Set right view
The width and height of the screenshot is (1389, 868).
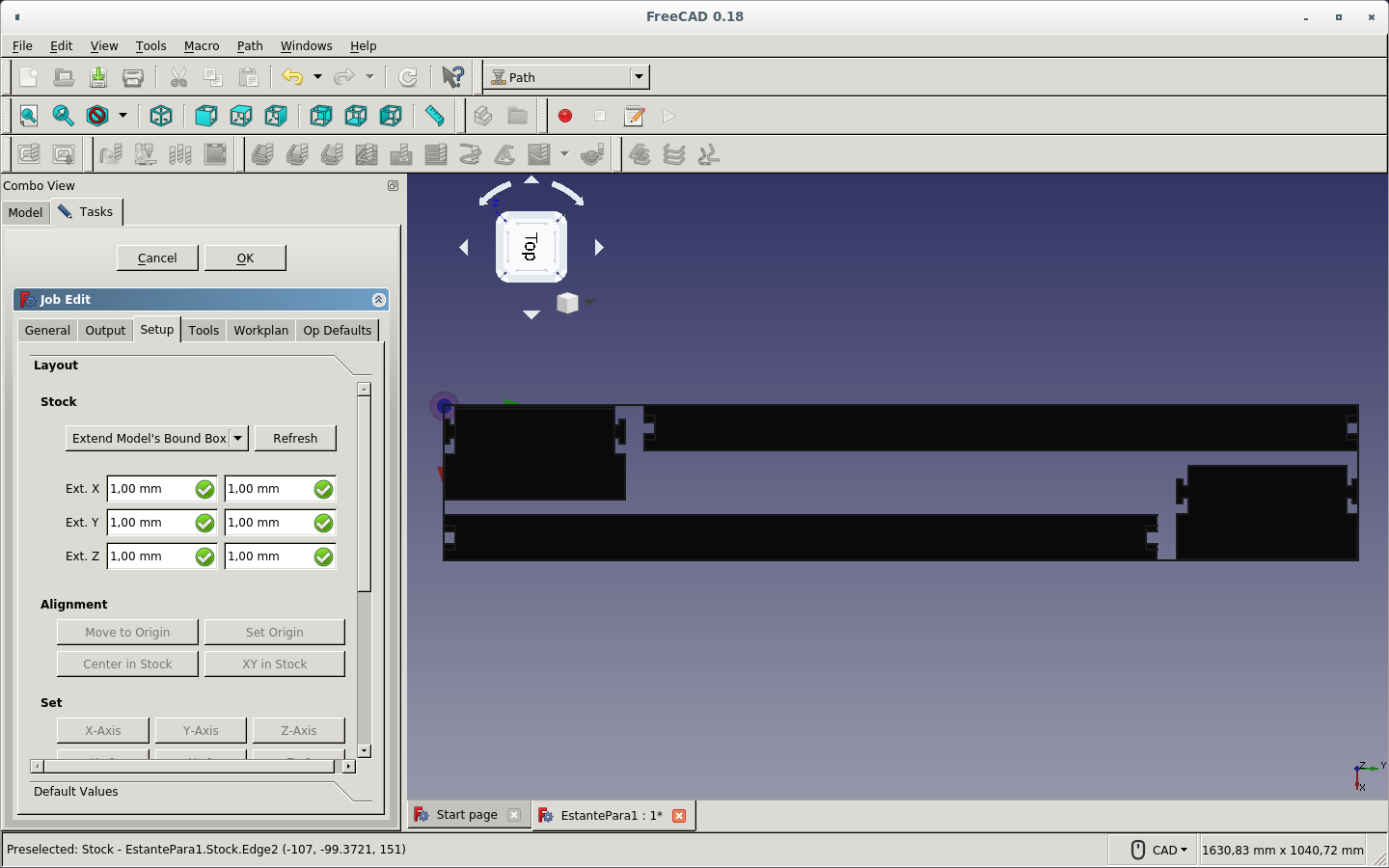275,116
